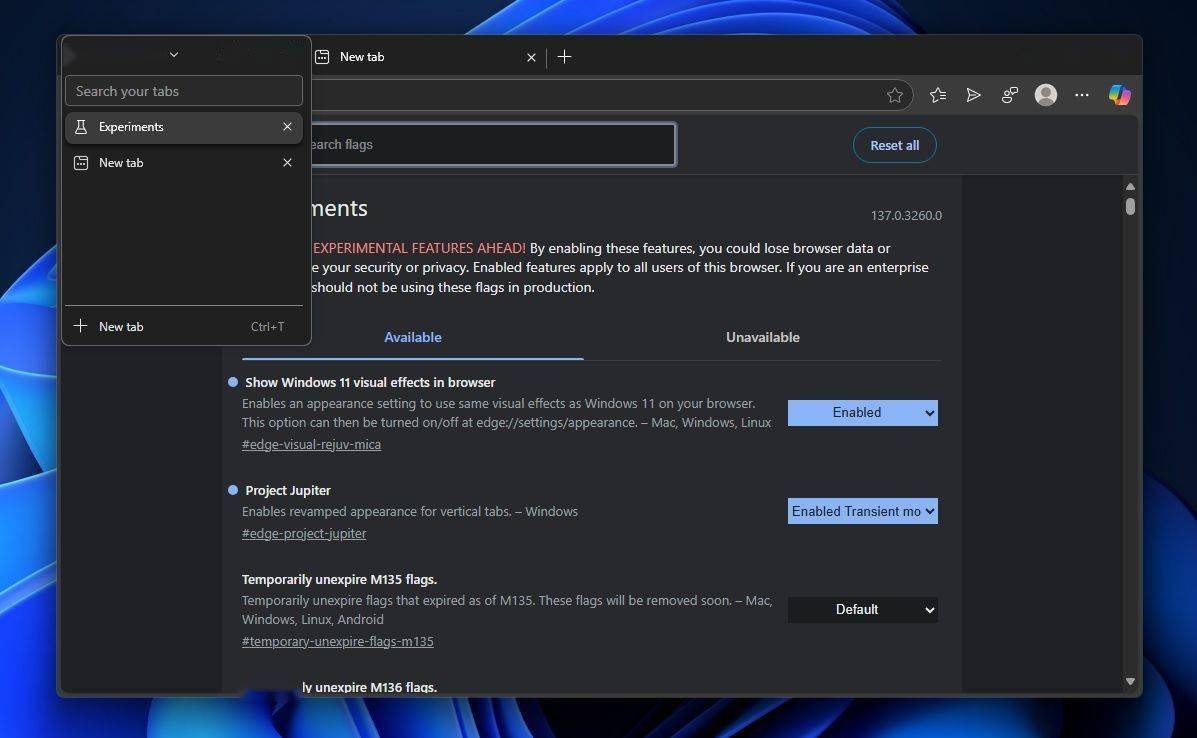The width and height of the screenshot is (1197, 738).
Task: Switch to the Available flags tab
Action: (x=413, y=337)
